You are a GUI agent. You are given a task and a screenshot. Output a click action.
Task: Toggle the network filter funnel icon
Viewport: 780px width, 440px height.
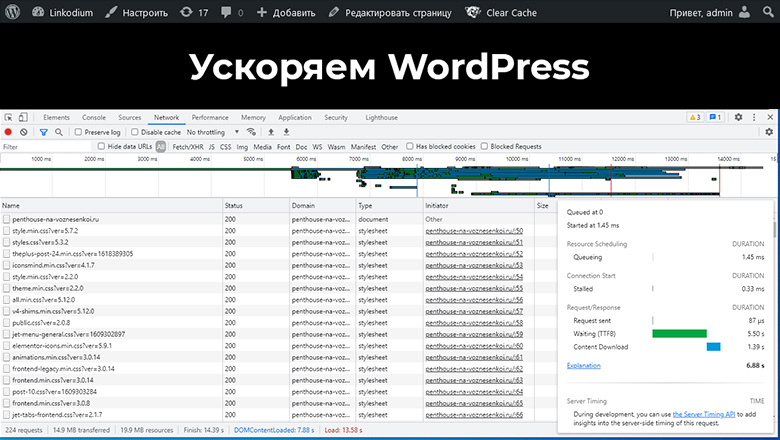[x=43, y=132]
